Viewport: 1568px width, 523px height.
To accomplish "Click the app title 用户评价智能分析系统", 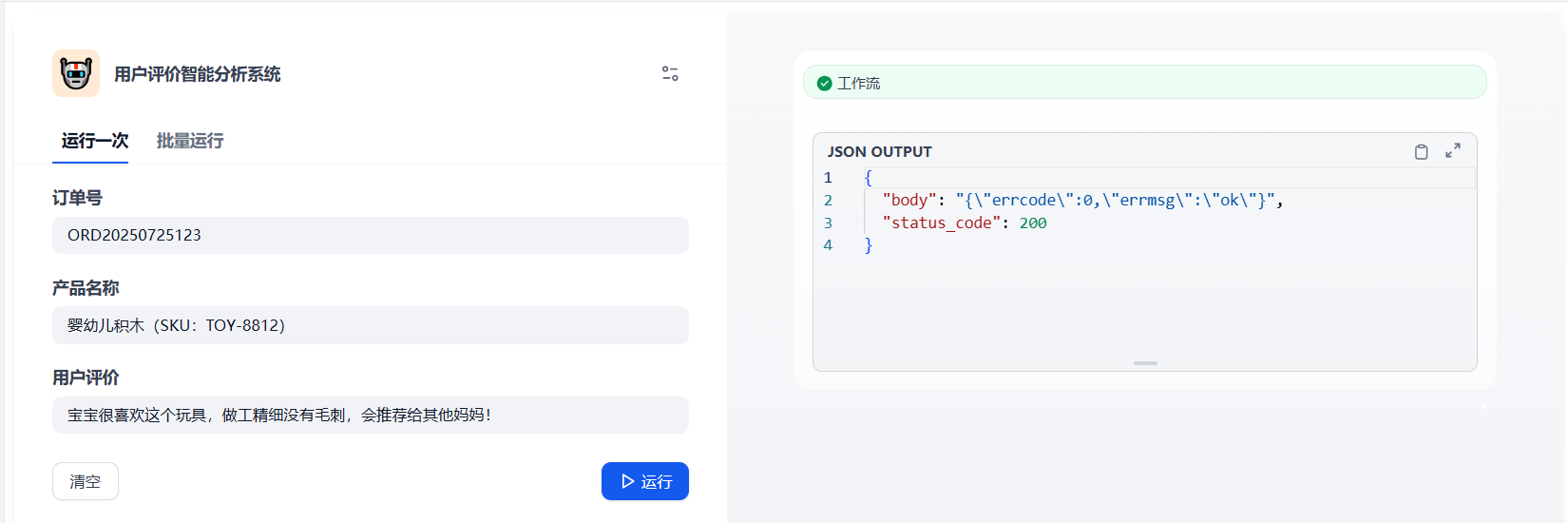I will point(198,74).
